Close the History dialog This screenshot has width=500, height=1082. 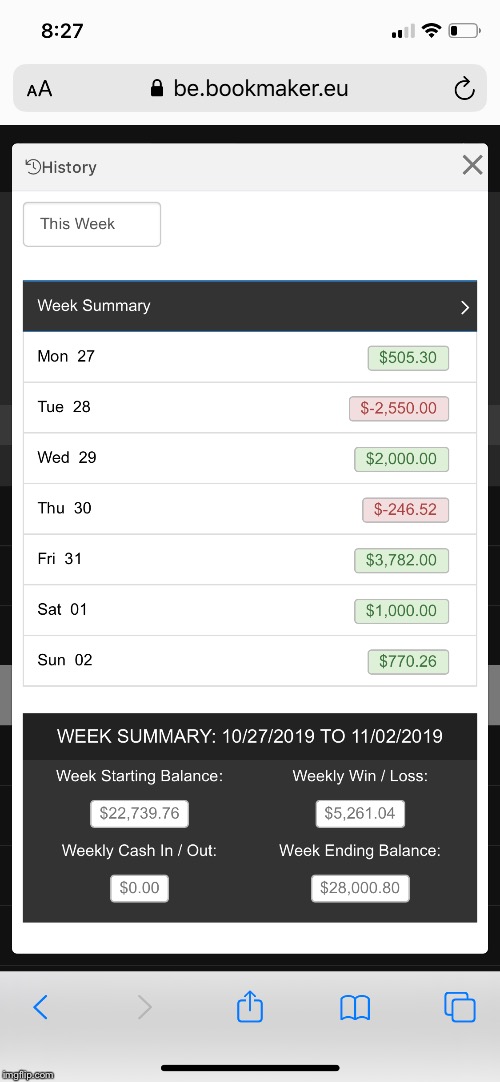click(x=472, y=165)
